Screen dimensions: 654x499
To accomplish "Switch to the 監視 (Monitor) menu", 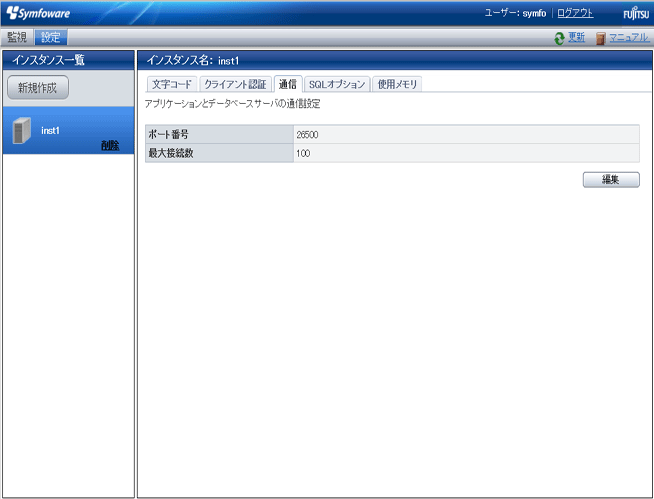I will coord(17,37).
